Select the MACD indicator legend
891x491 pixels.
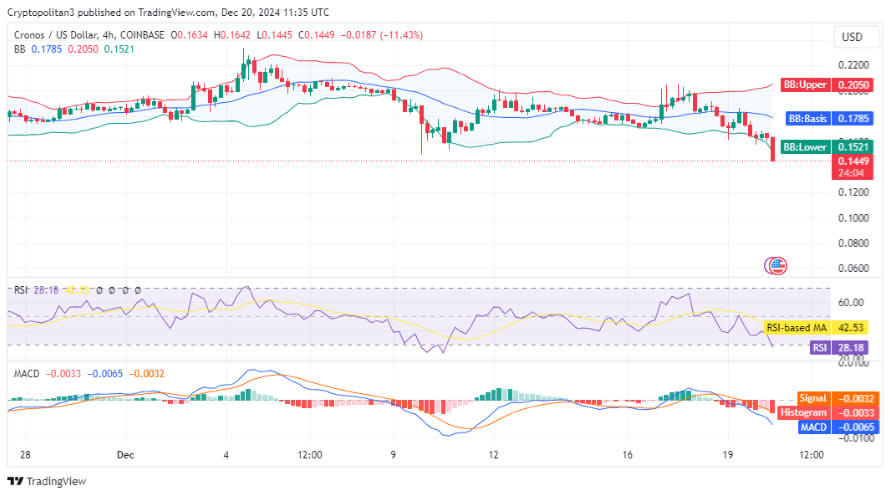(25, 374)
